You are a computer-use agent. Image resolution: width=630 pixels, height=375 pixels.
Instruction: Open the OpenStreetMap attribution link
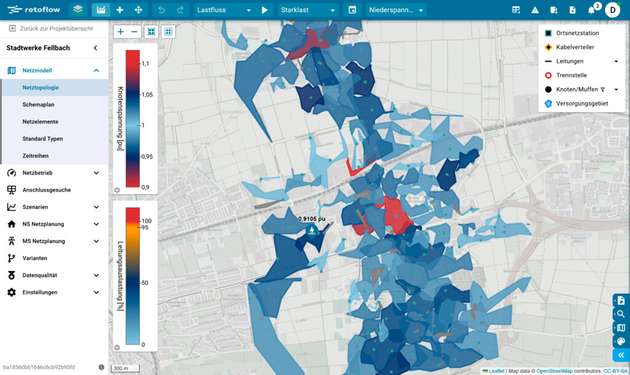tap(554, 371)
